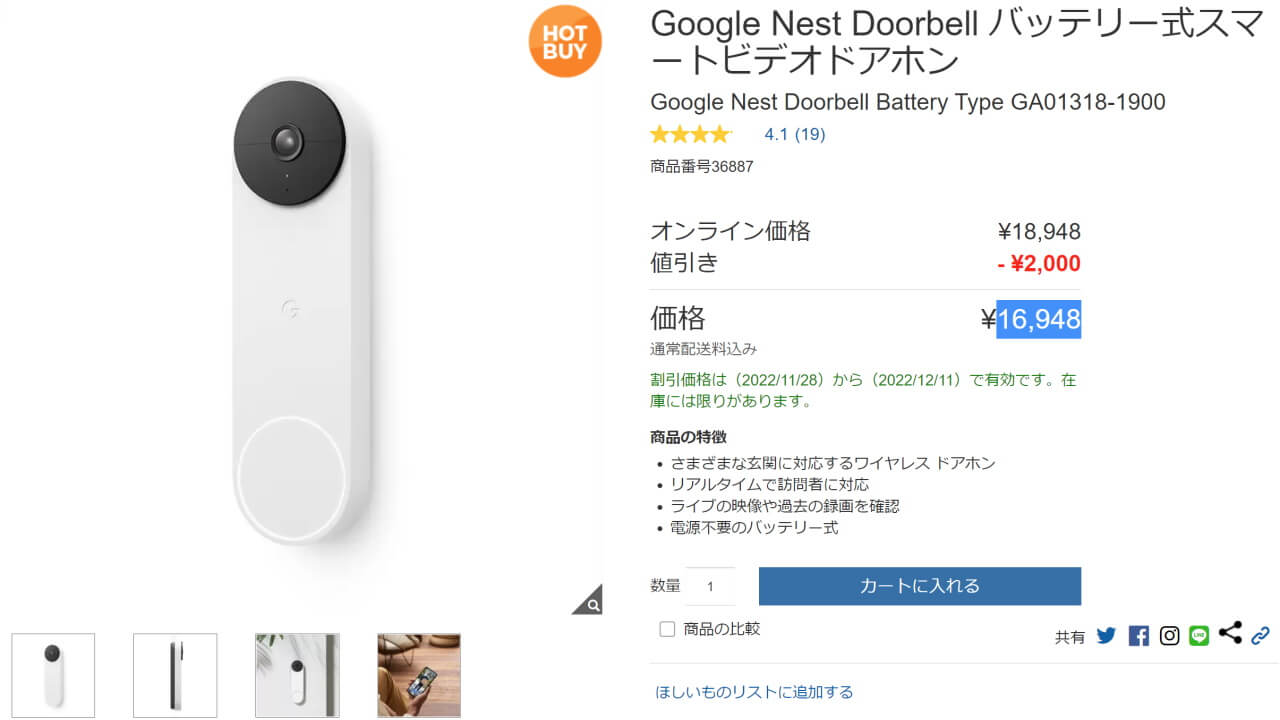Open the image zoom magnifier

click(x=592, y=603)
